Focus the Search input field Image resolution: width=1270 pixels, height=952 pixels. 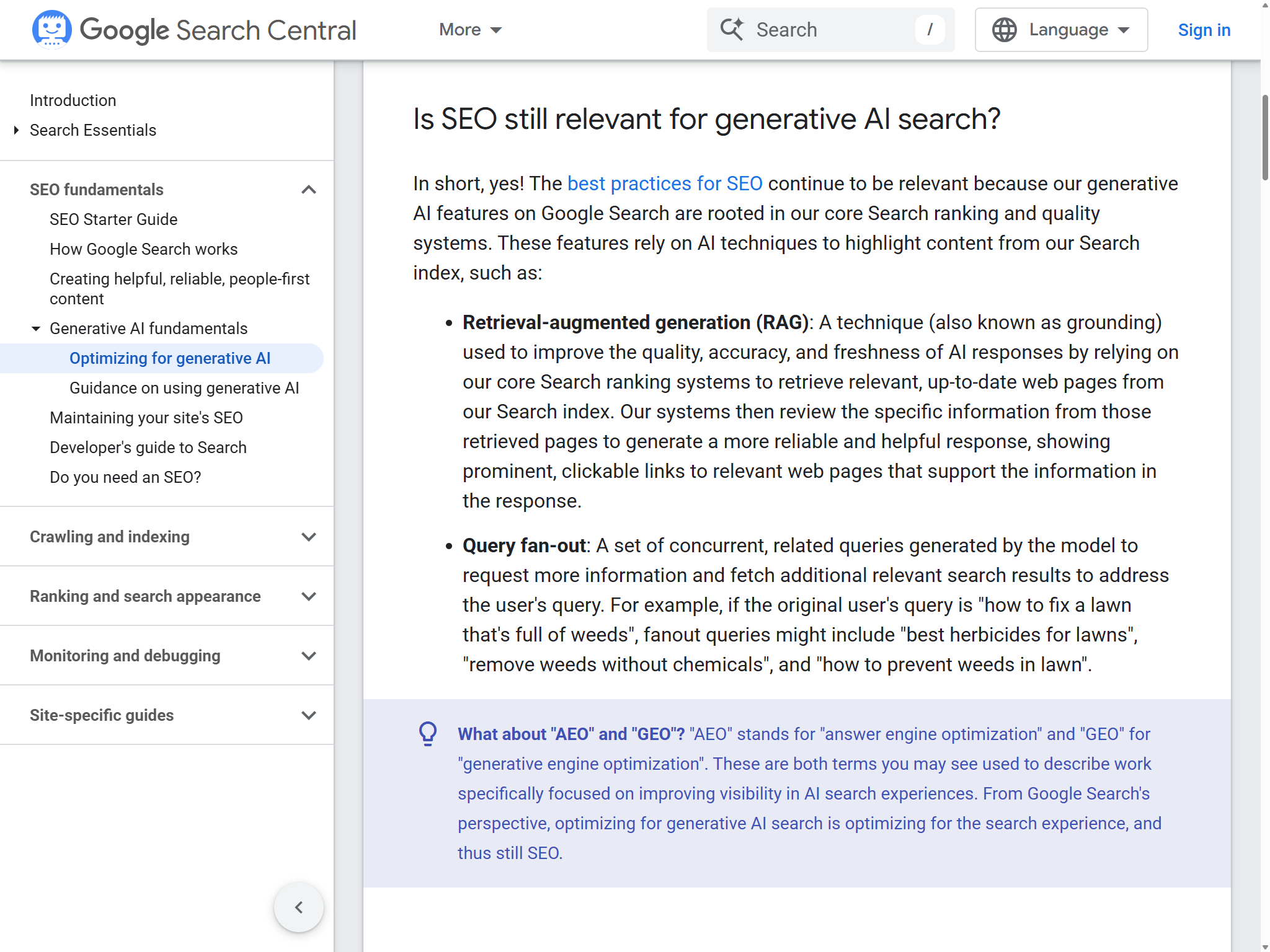pos(831,30)
